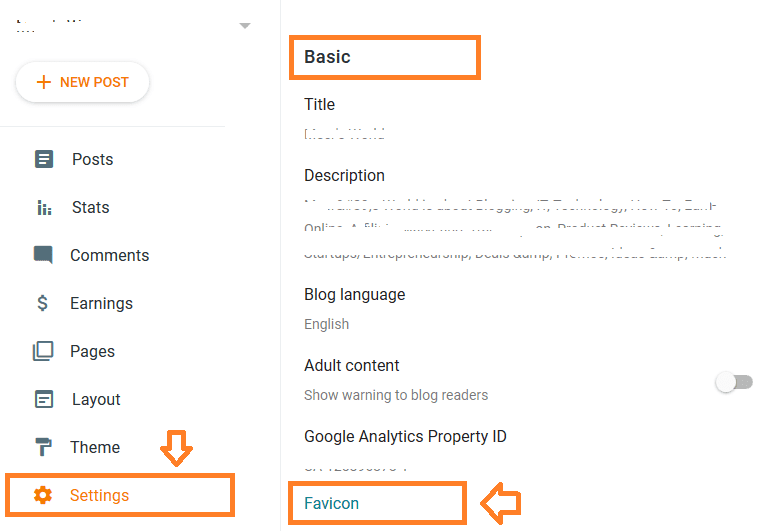This screenshot has width=780, height=531.
Task: Select the Earnings dollar sign icon
Action: [43, 303]
